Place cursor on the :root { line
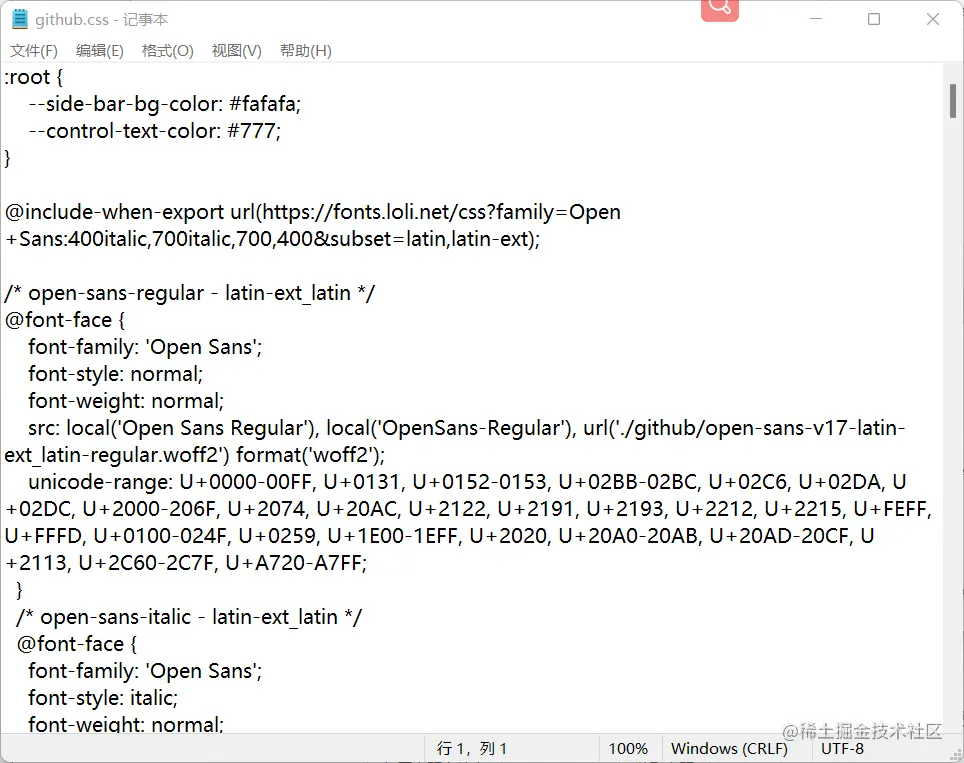 33,77
